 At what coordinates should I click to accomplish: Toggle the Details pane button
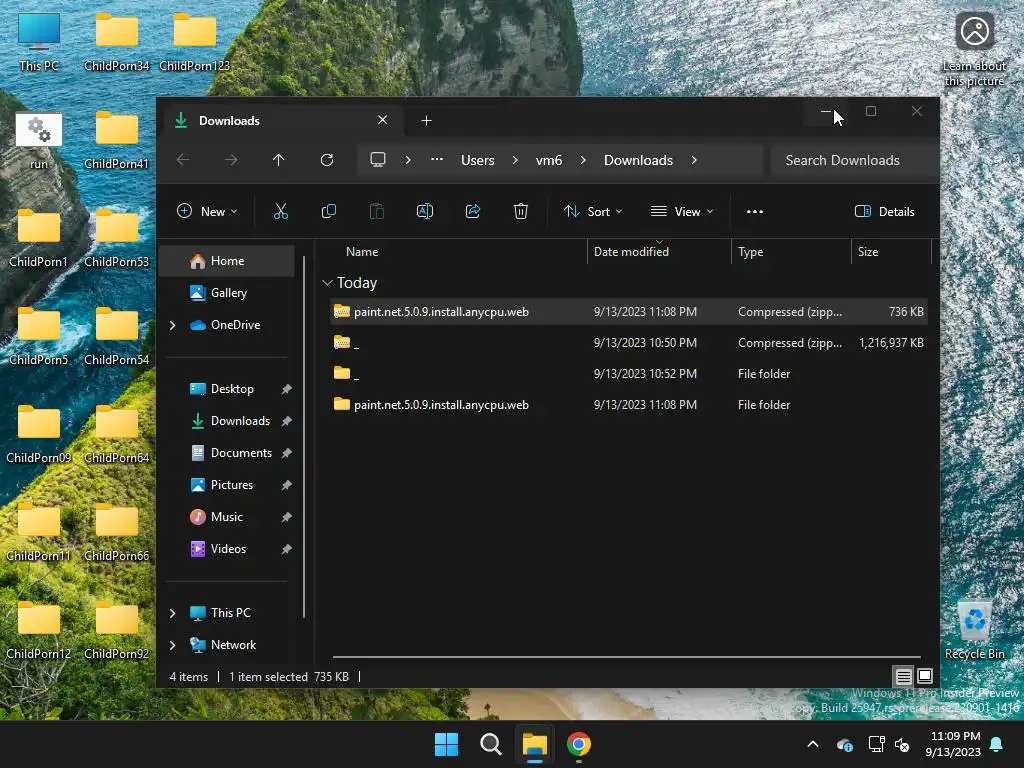click(885, 212)
